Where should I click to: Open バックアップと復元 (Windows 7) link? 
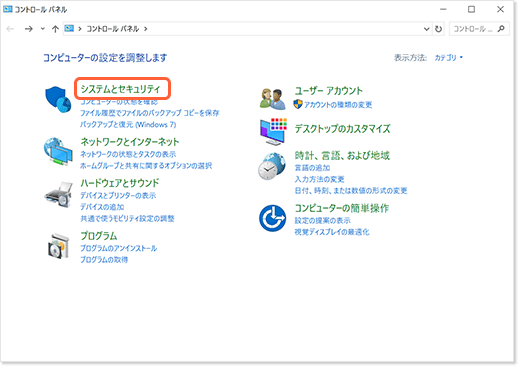128,124
